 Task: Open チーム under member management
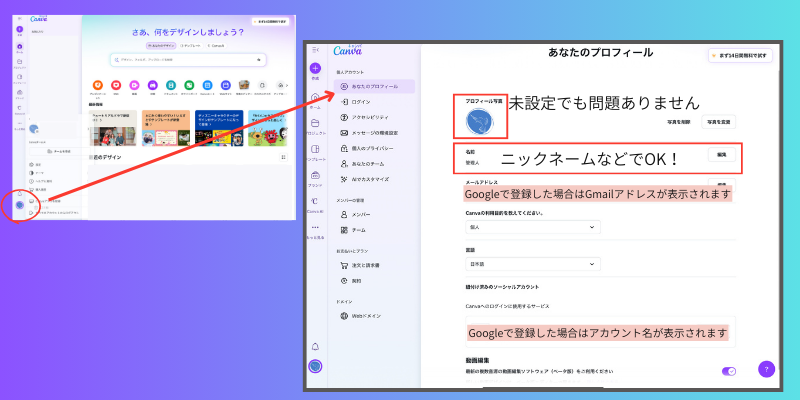(374, 230)
